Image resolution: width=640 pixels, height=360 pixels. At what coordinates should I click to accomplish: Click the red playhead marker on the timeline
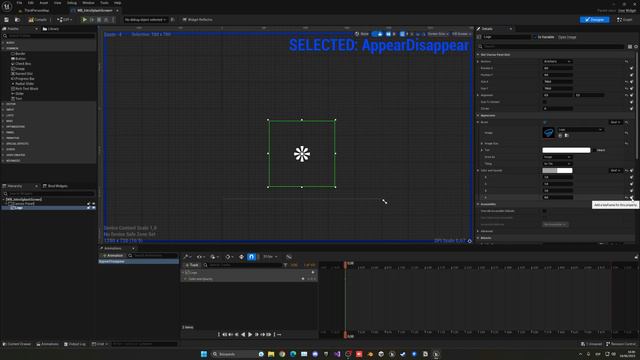click(345, 265)
